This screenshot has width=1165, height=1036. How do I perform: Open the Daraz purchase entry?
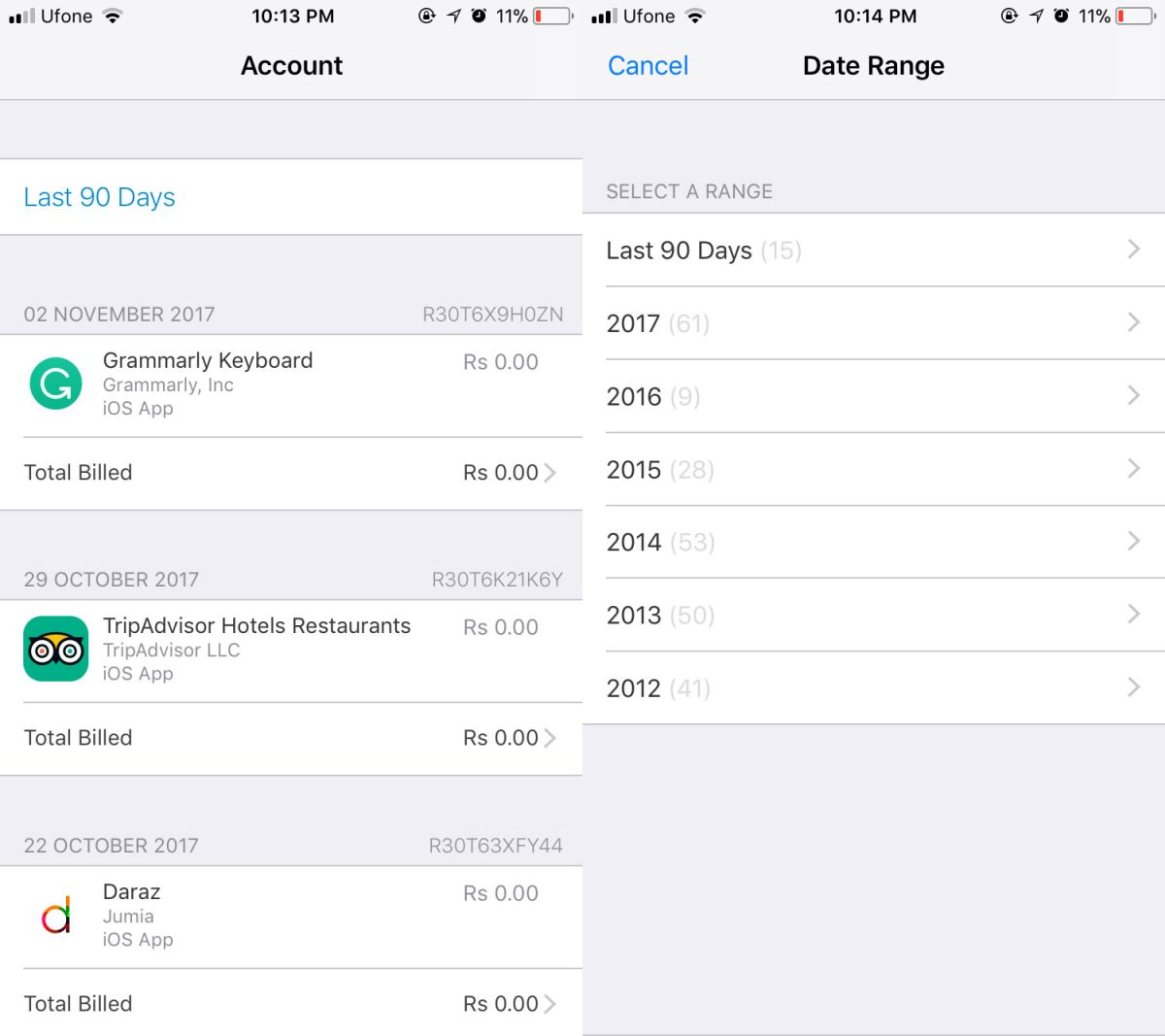coord(291,917)
